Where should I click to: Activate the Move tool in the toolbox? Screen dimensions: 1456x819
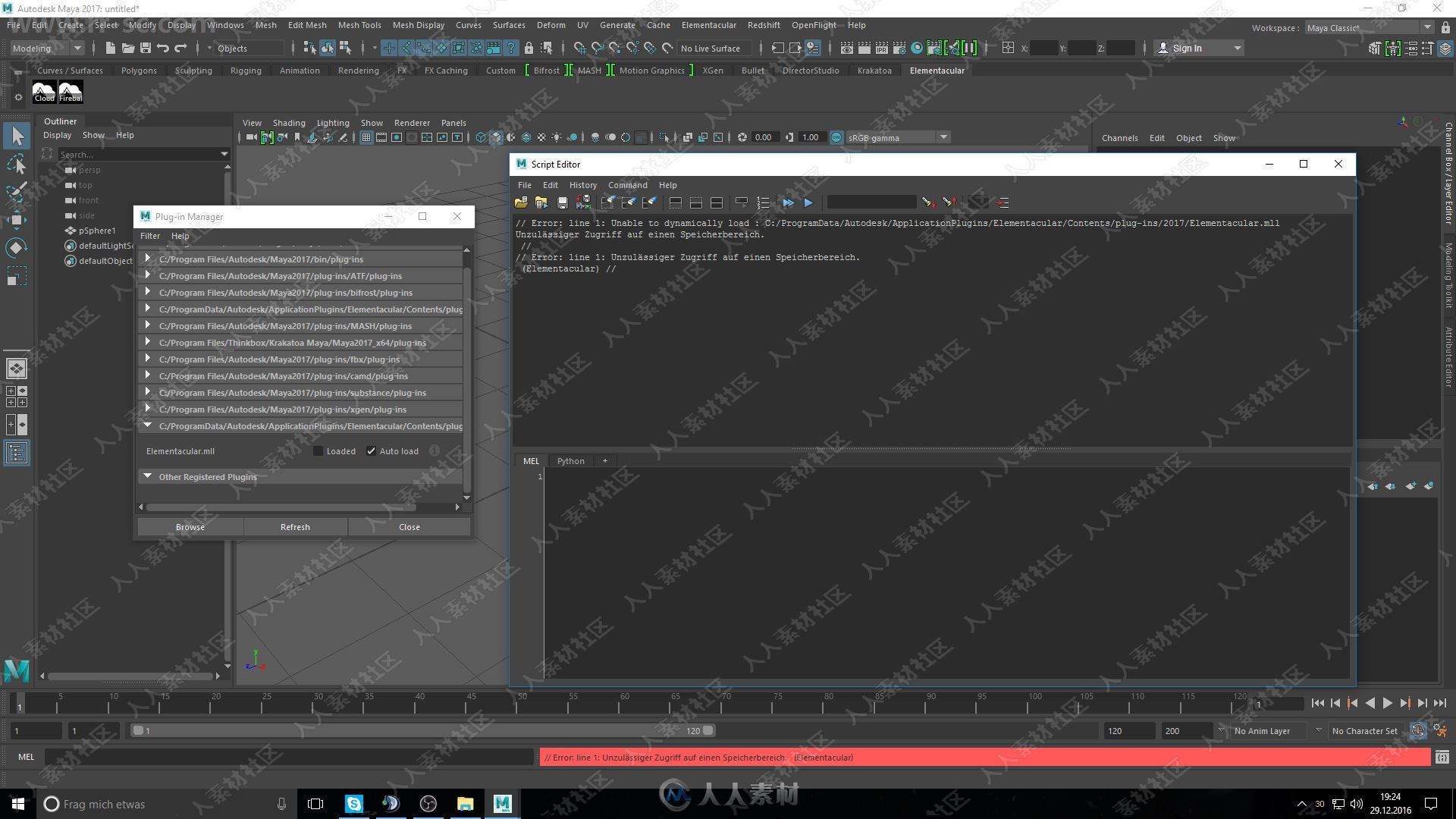coord(17,220)
